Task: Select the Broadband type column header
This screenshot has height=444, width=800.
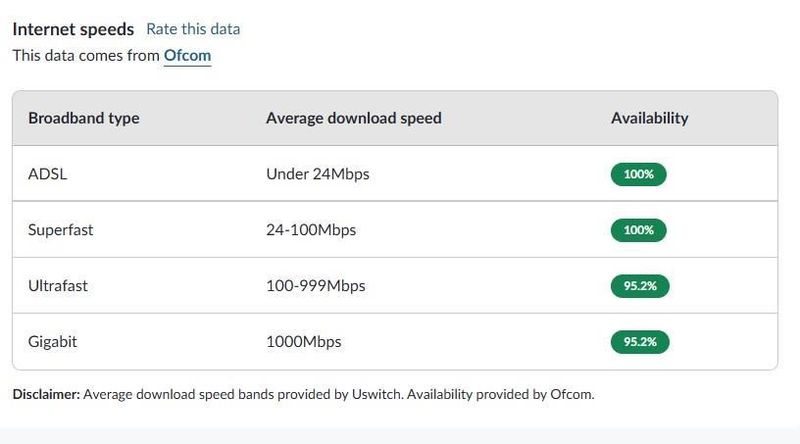Action: click(84, 118)
